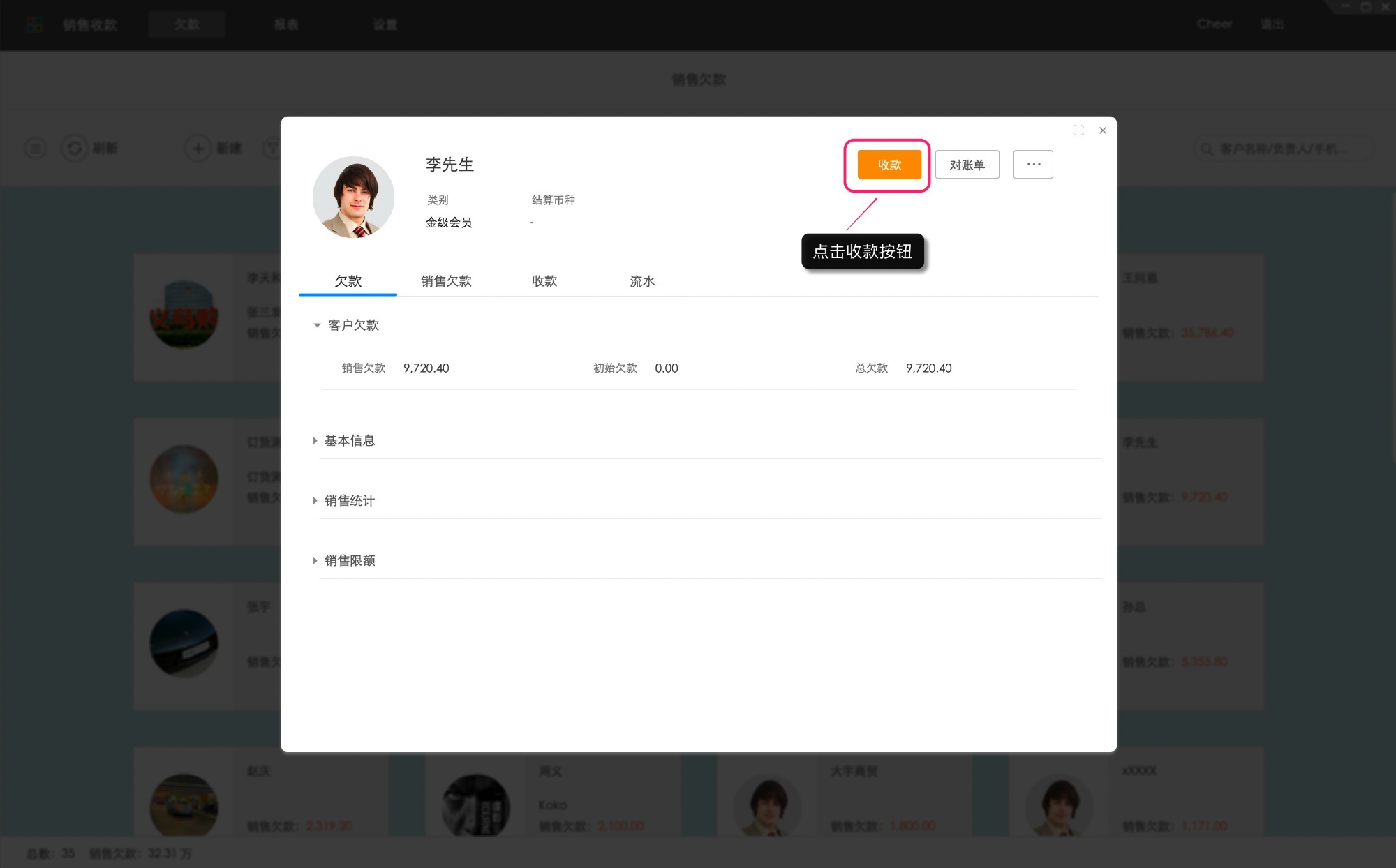The height and width of the screenshot is (868, 1396).
Task: Open the filter funnel icon
Action: (x=272, y=148)
